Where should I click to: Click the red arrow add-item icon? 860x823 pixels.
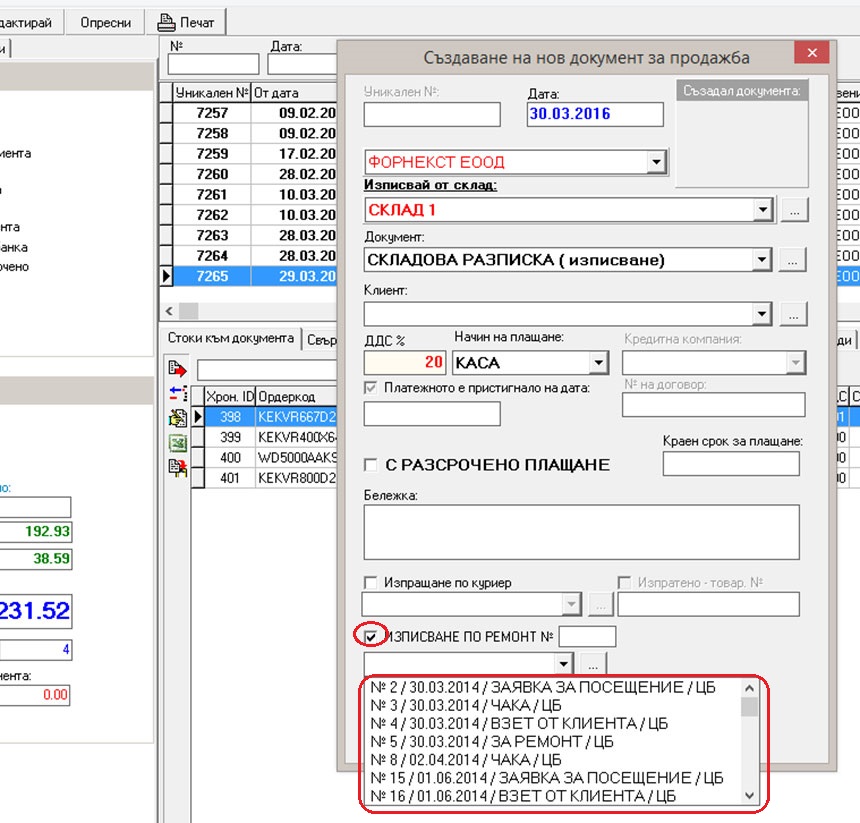coord(177,368)
